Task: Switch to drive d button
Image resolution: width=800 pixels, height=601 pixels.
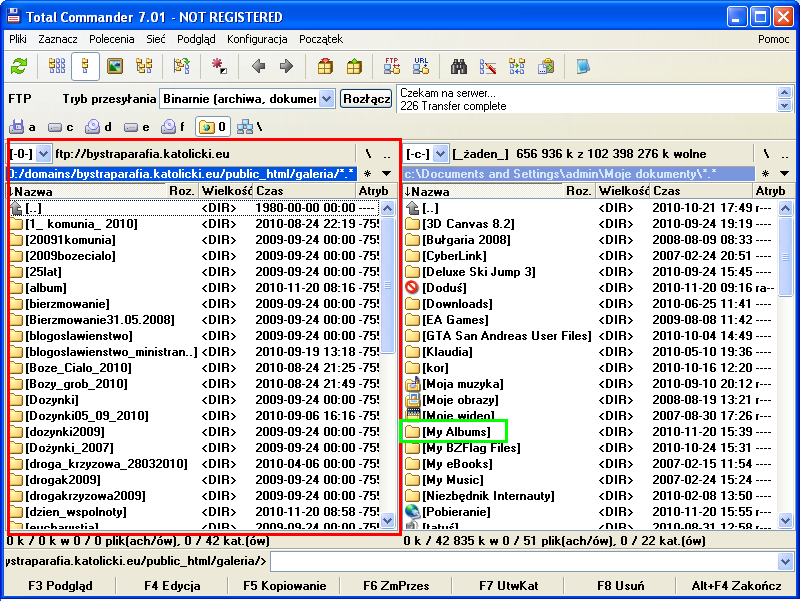Action: tap(98, 127)
